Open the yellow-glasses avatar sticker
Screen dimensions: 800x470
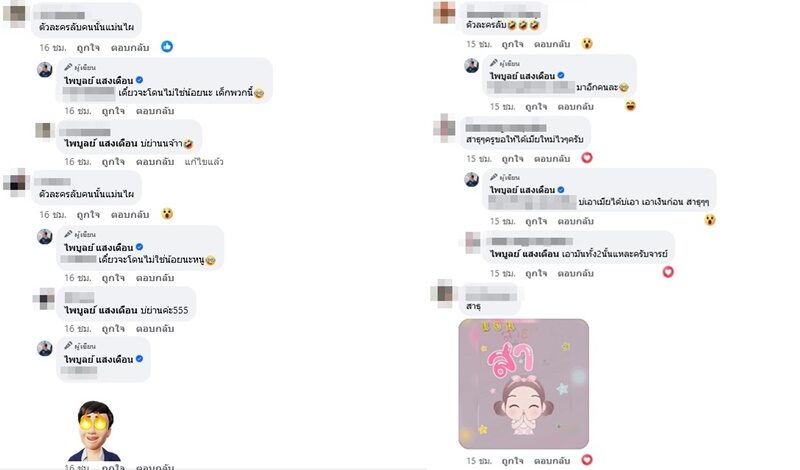point(94,431)
